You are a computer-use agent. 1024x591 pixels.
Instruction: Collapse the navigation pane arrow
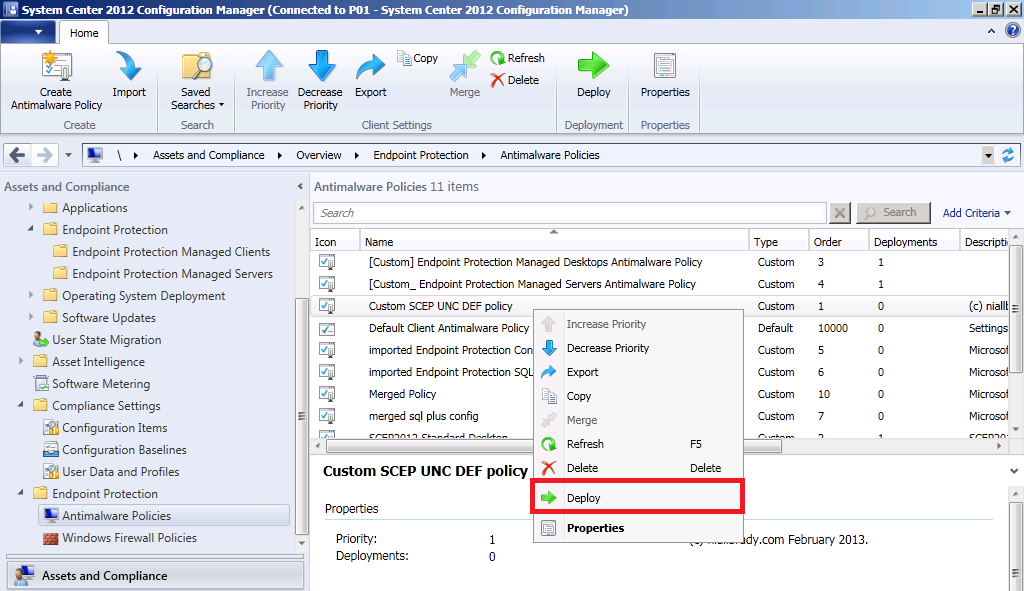pyautogui.click(x=300, y=187)
